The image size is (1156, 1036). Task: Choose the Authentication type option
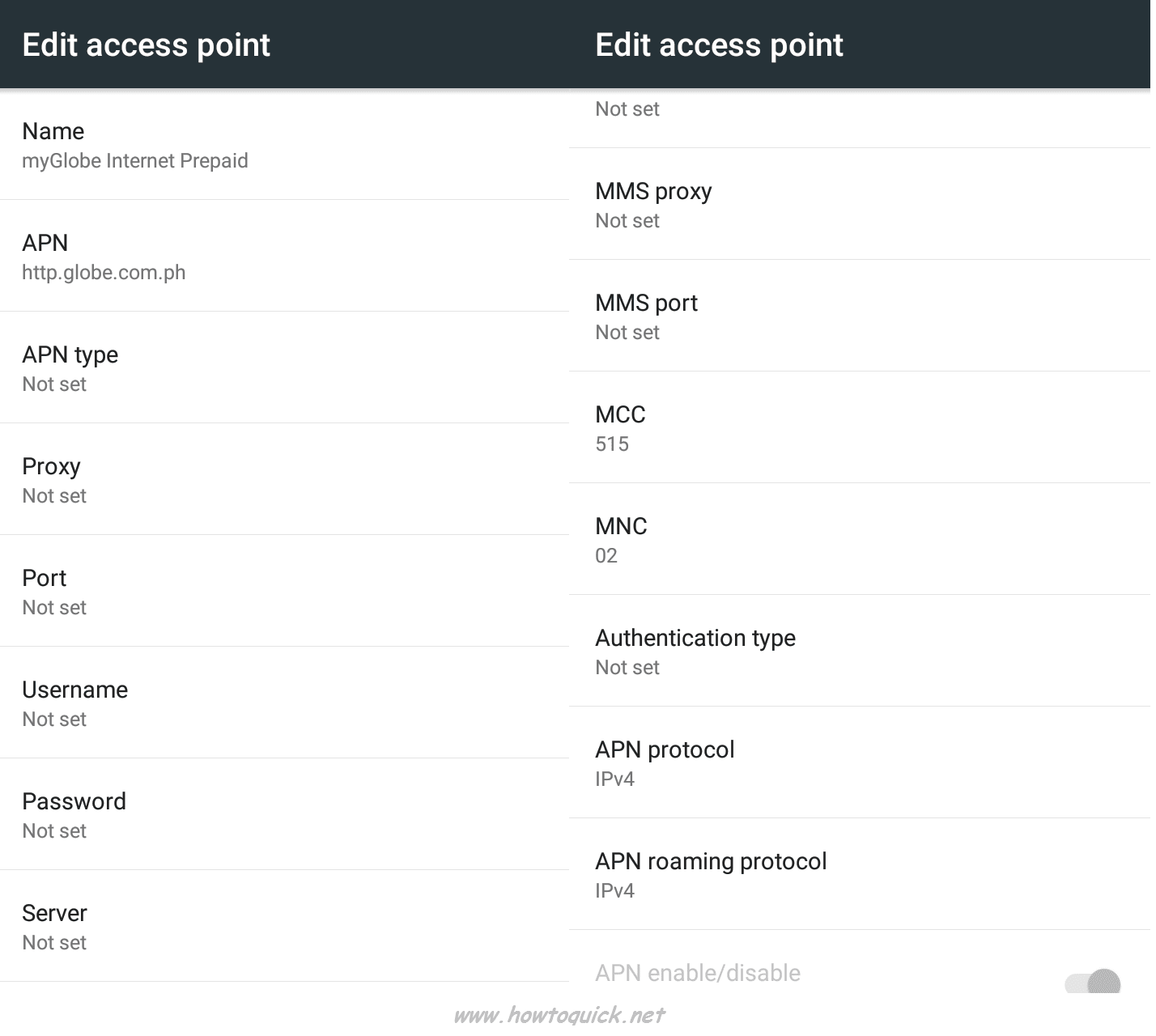[860, 651]
